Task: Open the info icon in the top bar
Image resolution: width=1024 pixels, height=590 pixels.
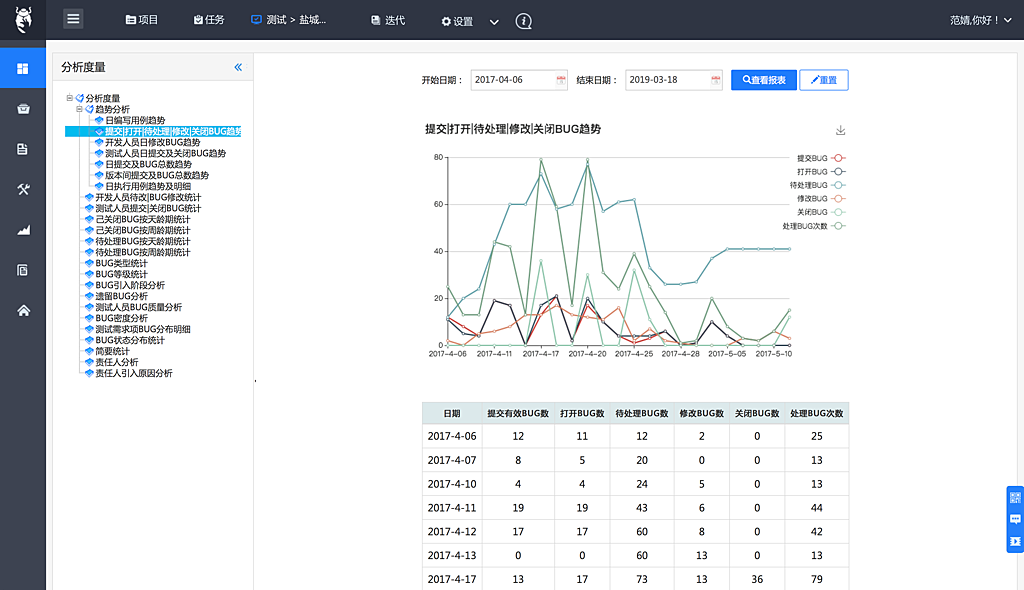Action: point(523,21)
